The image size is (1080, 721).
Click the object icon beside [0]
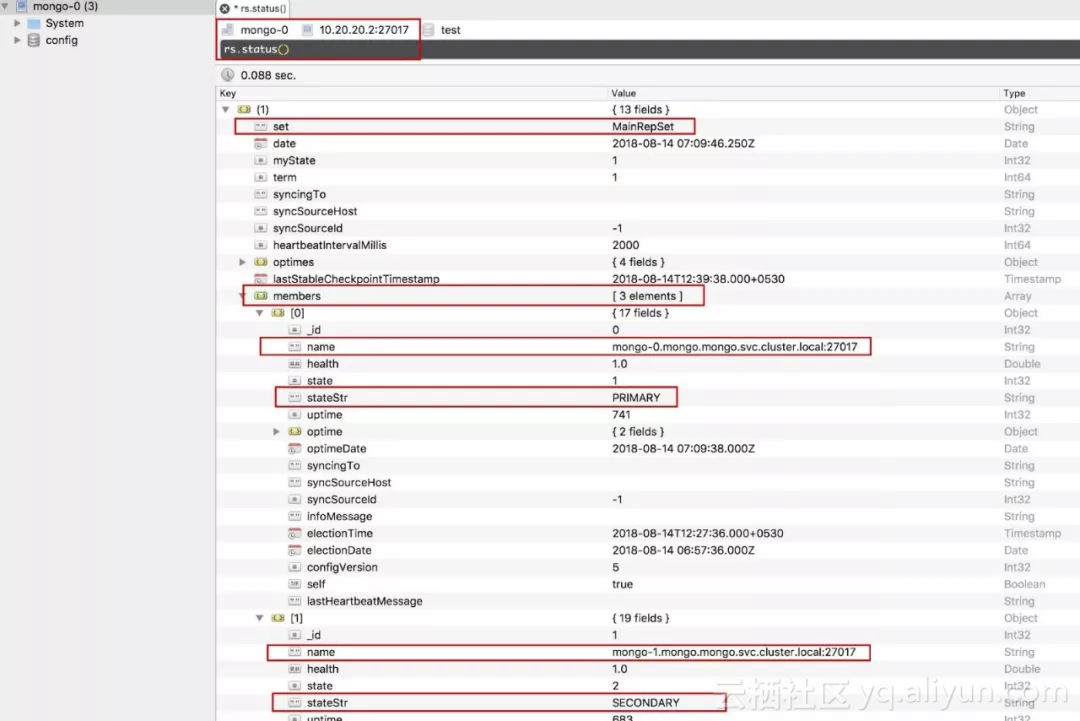278,313
